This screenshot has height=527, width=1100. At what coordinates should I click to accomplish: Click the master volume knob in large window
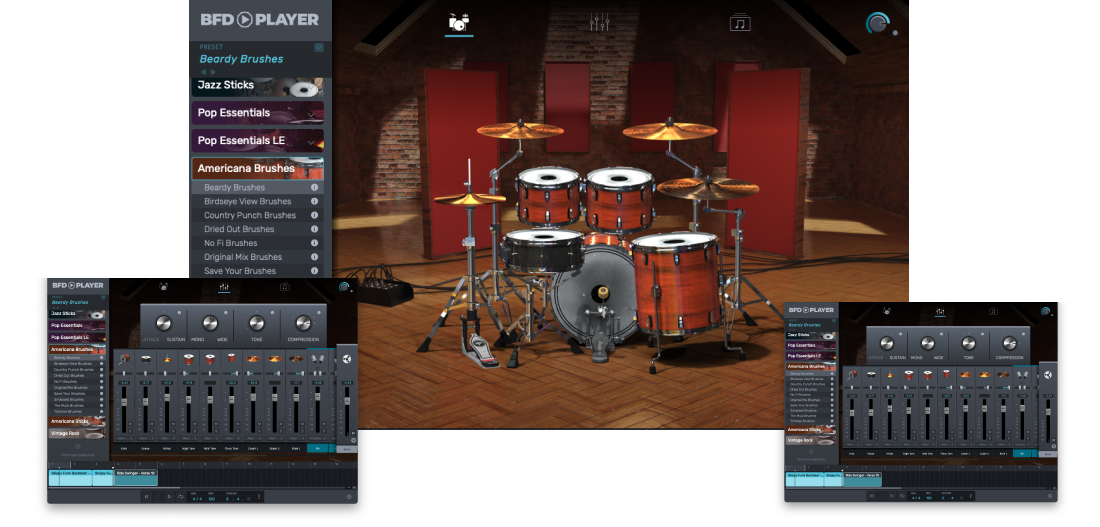click(877, 23)
